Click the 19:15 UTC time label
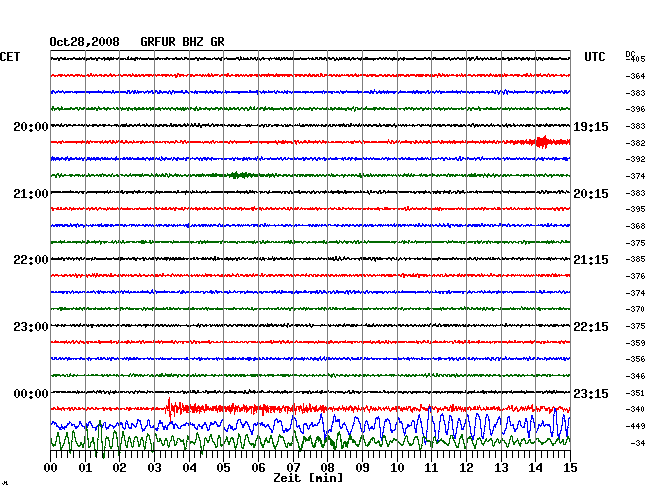Viewport: 650px width, 494px height. [x=591, y=127]
